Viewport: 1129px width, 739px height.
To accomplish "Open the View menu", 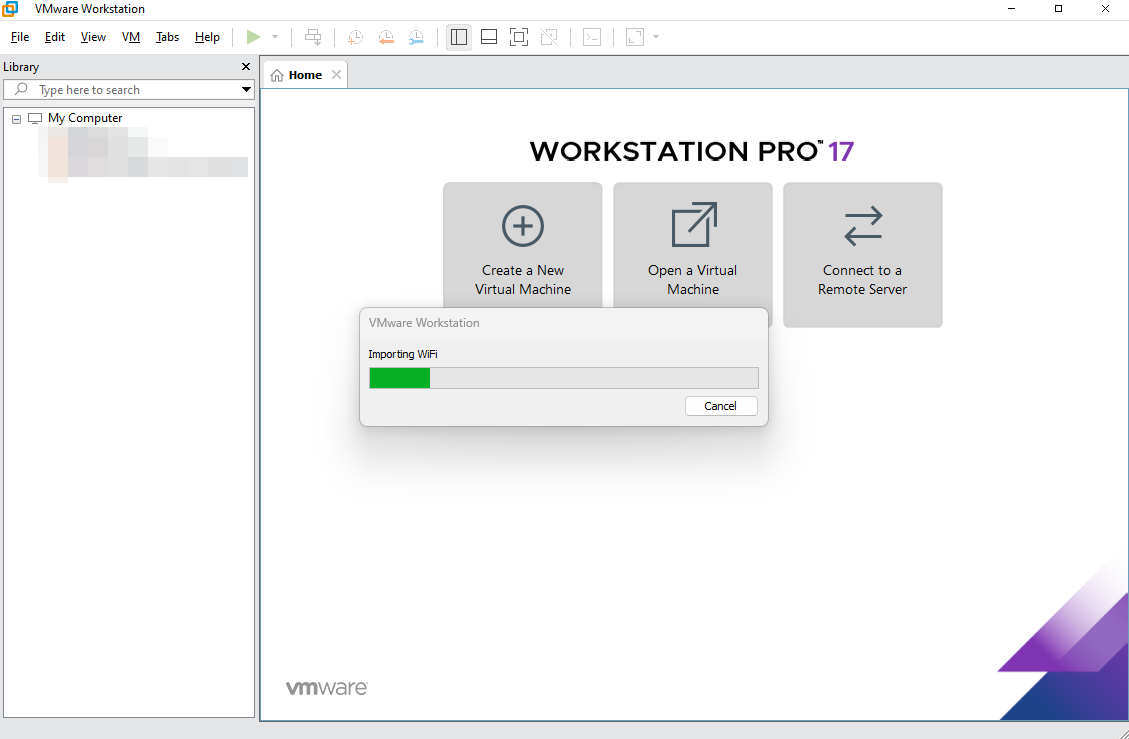I will click(x=93, y=37).
